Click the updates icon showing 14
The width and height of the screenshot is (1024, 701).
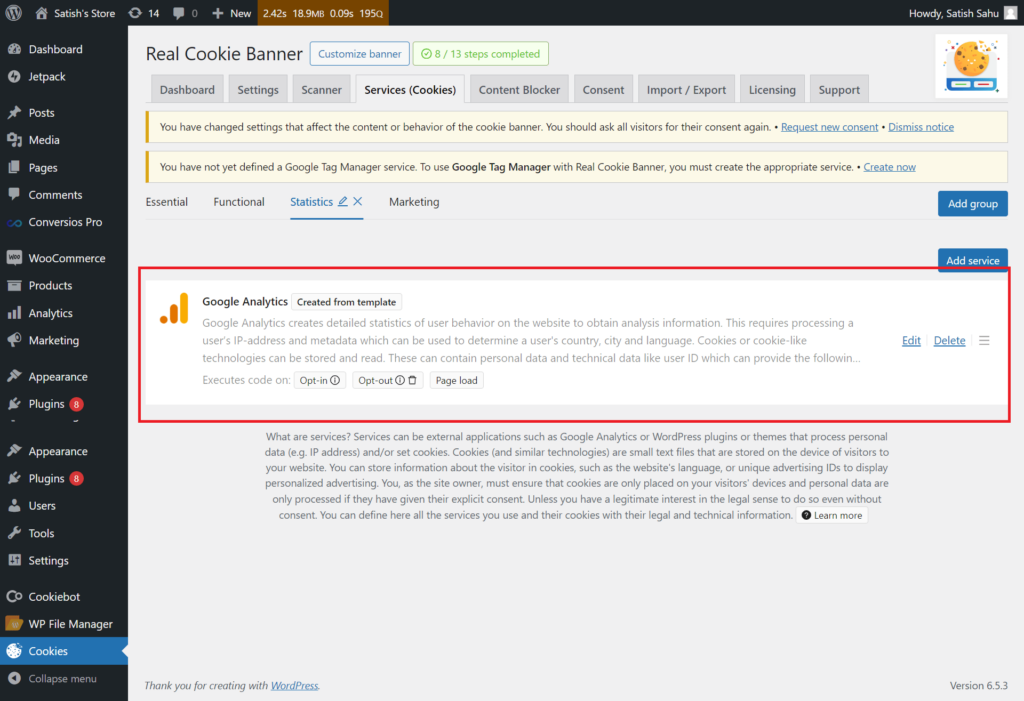[144, 13]
